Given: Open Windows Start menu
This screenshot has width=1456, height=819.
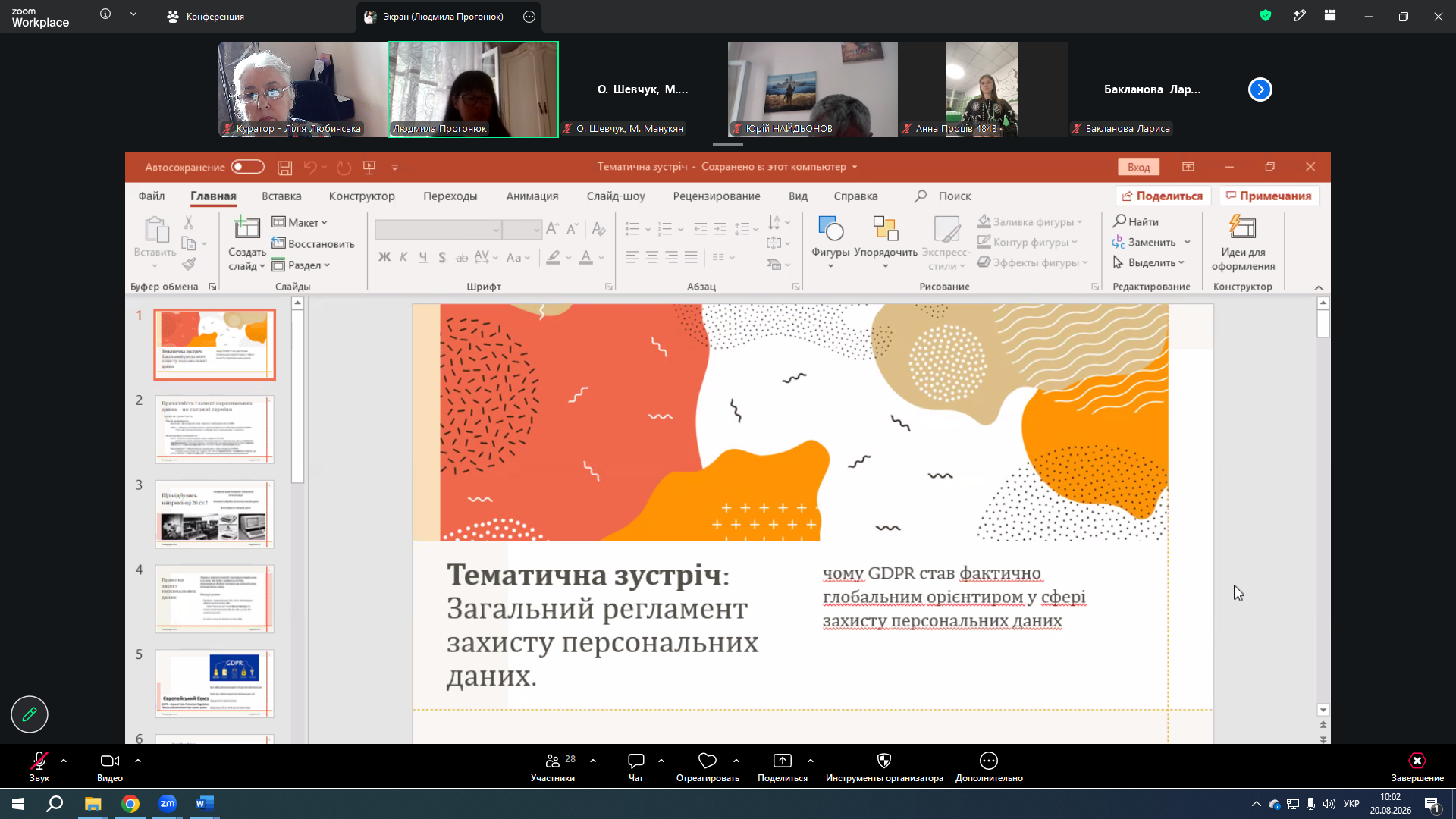Looking at the screenshot, I should [x=18, y=804].
